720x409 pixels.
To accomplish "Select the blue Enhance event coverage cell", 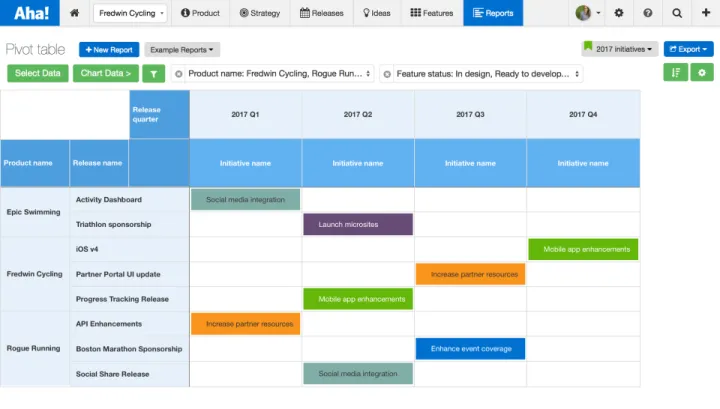I will [470, 349].
